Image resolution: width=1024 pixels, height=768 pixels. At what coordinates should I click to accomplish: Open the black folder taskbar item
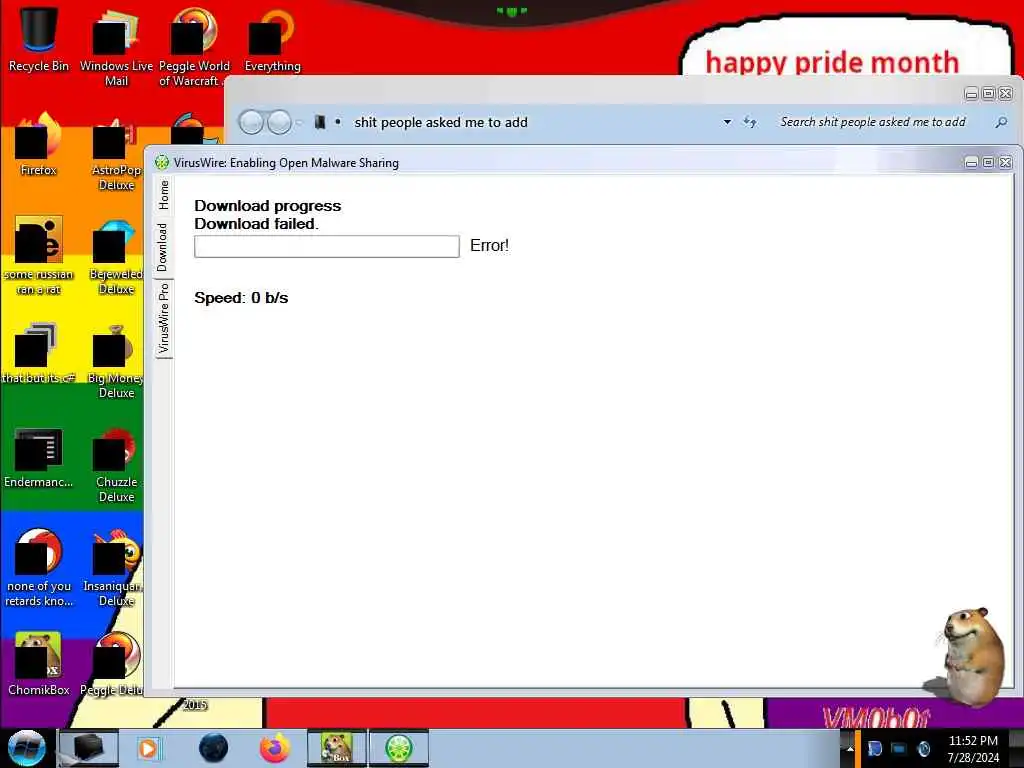pyautogui.click(x=88, y=748)
